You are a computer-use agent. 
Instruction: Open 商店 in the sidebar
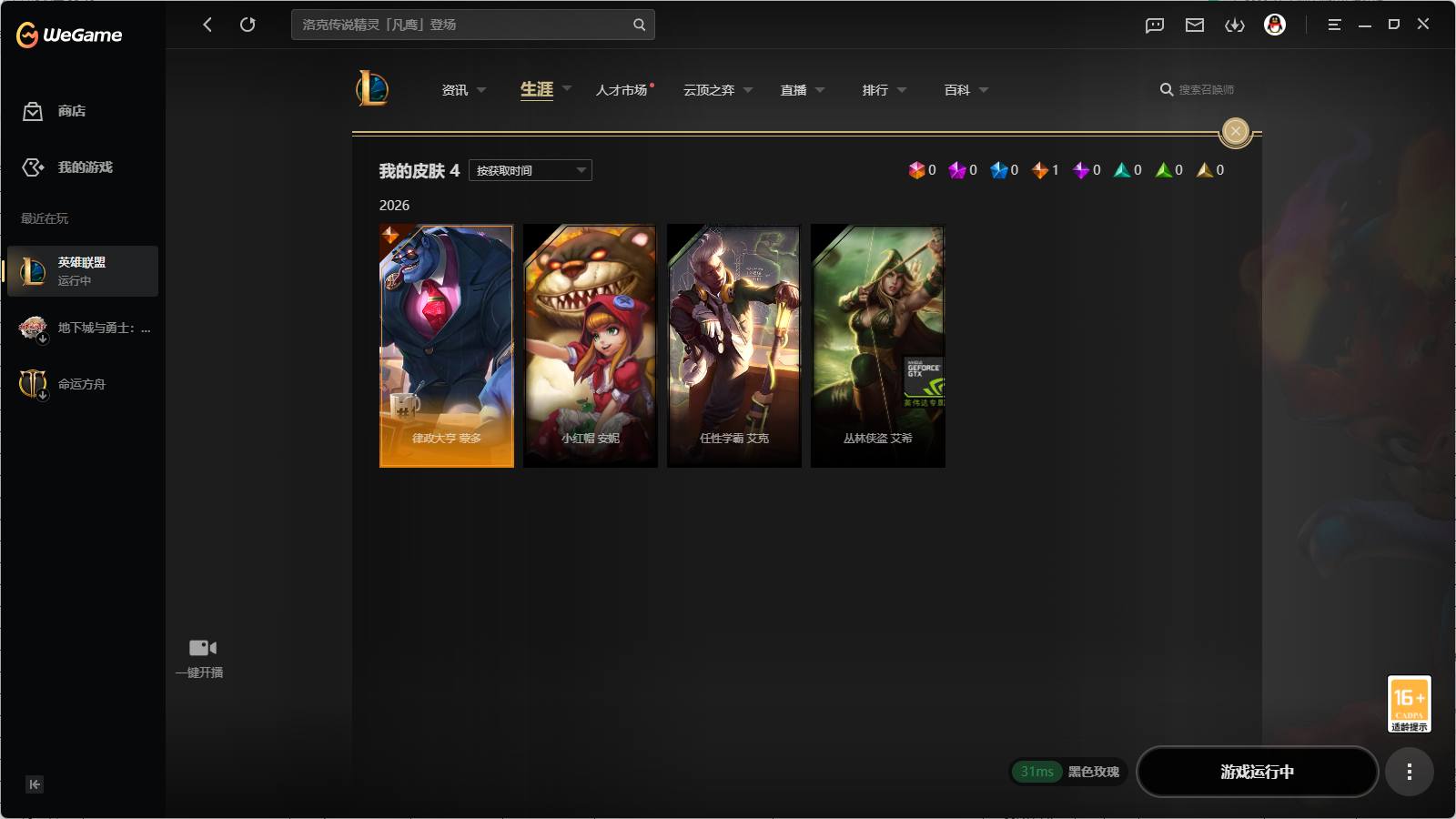pyautogui.click(x=72, y=111)
